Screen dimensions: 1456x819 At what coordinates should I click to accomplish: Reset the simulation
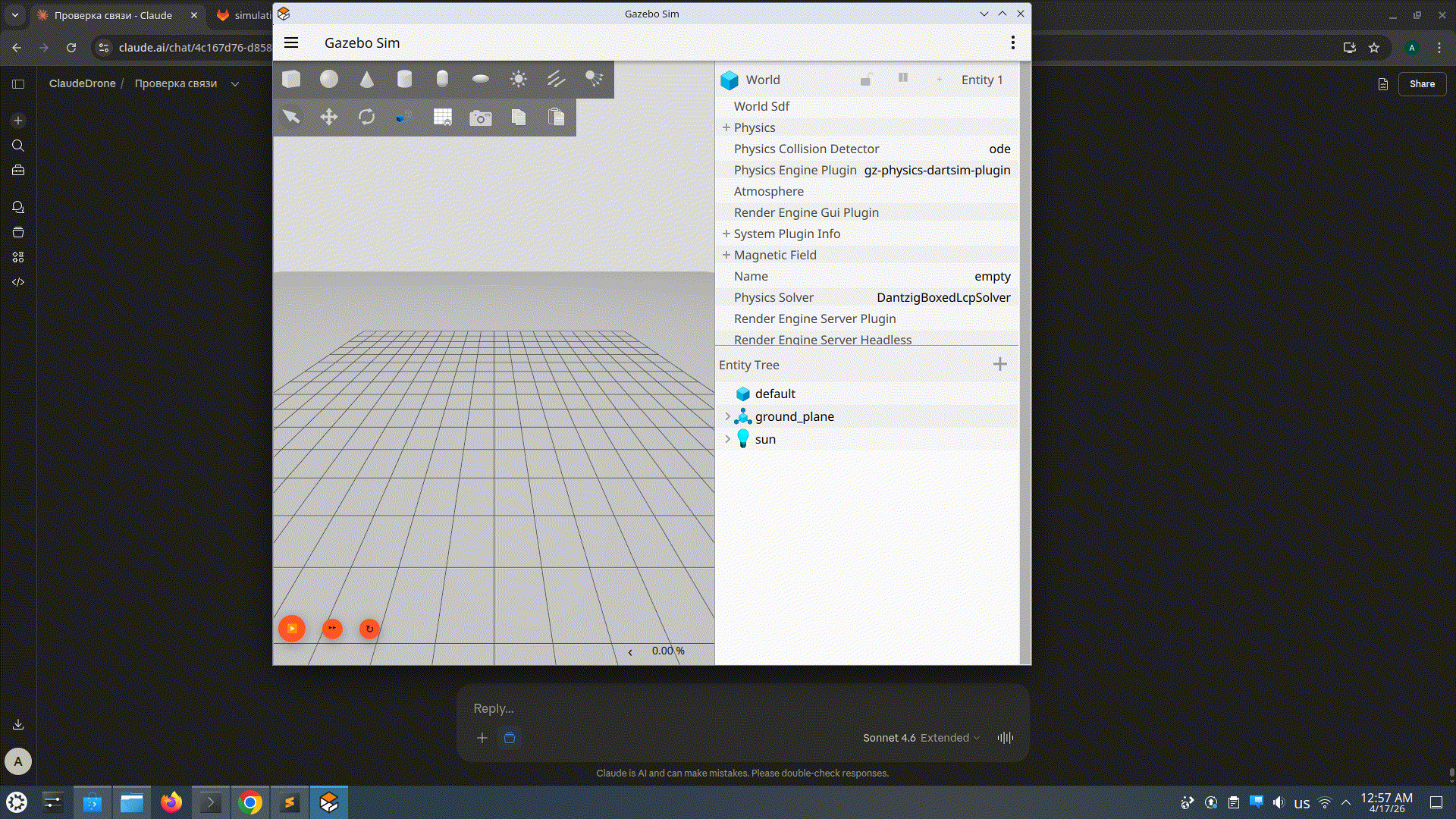point(369,629)
